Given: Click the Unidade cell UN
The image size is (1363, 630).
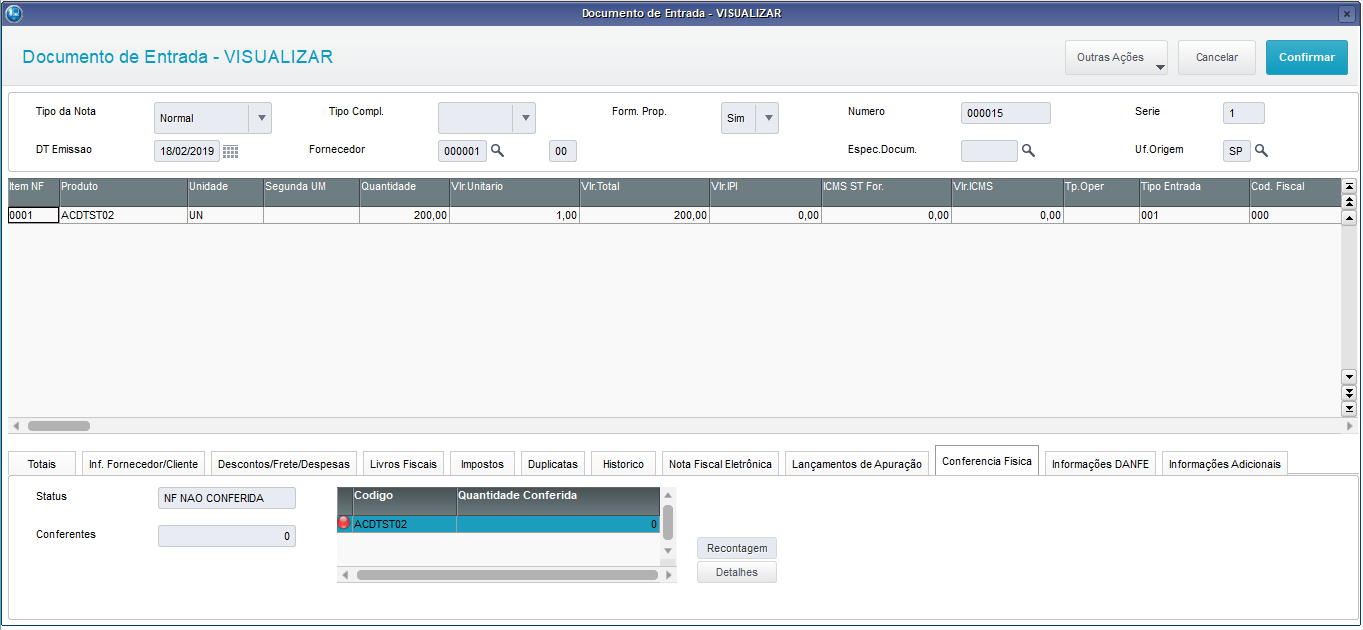Looking at the screenshot, I should 225,215.
